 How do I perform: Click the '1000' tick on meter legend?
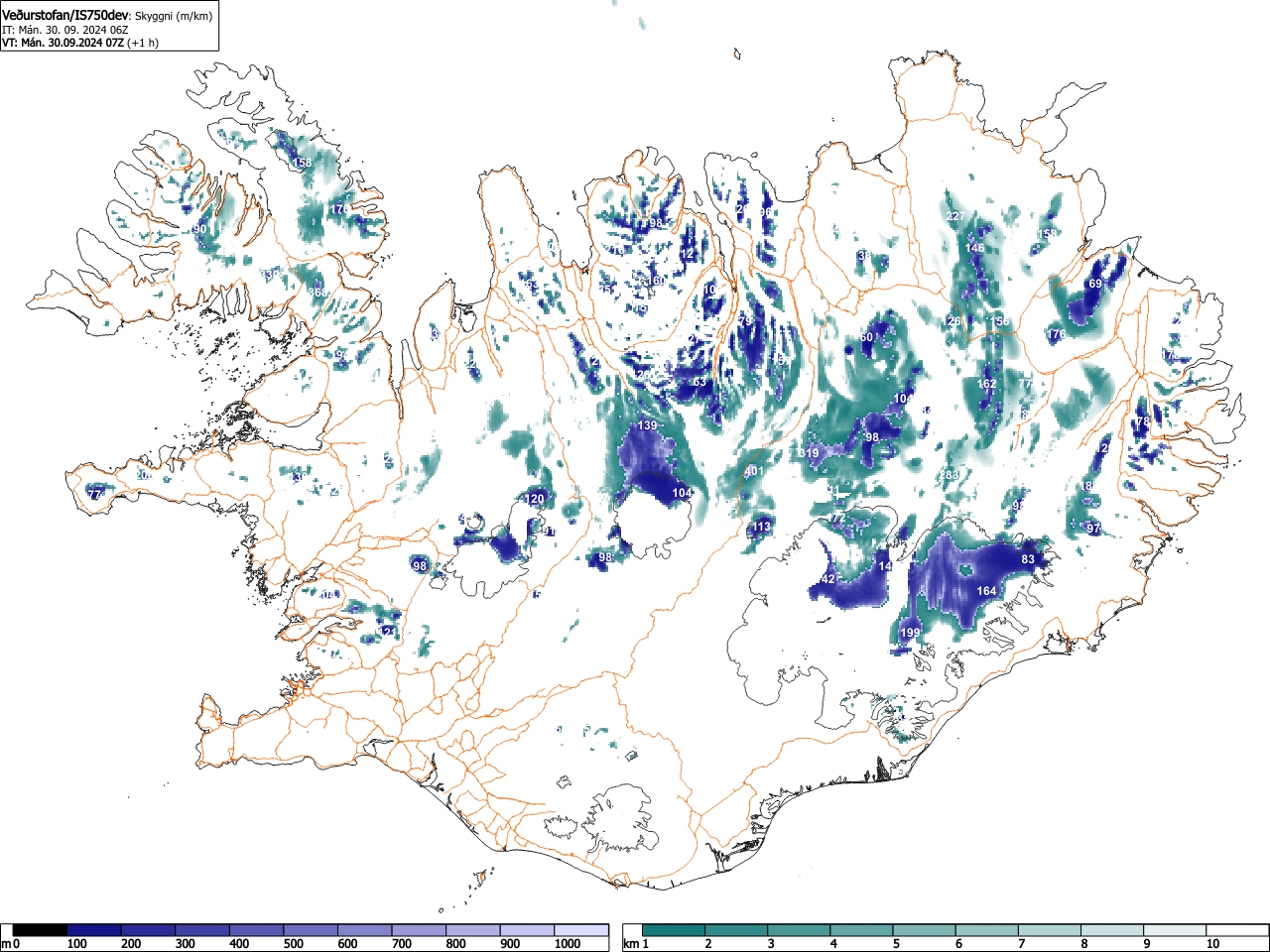click(x=568, y=944)
